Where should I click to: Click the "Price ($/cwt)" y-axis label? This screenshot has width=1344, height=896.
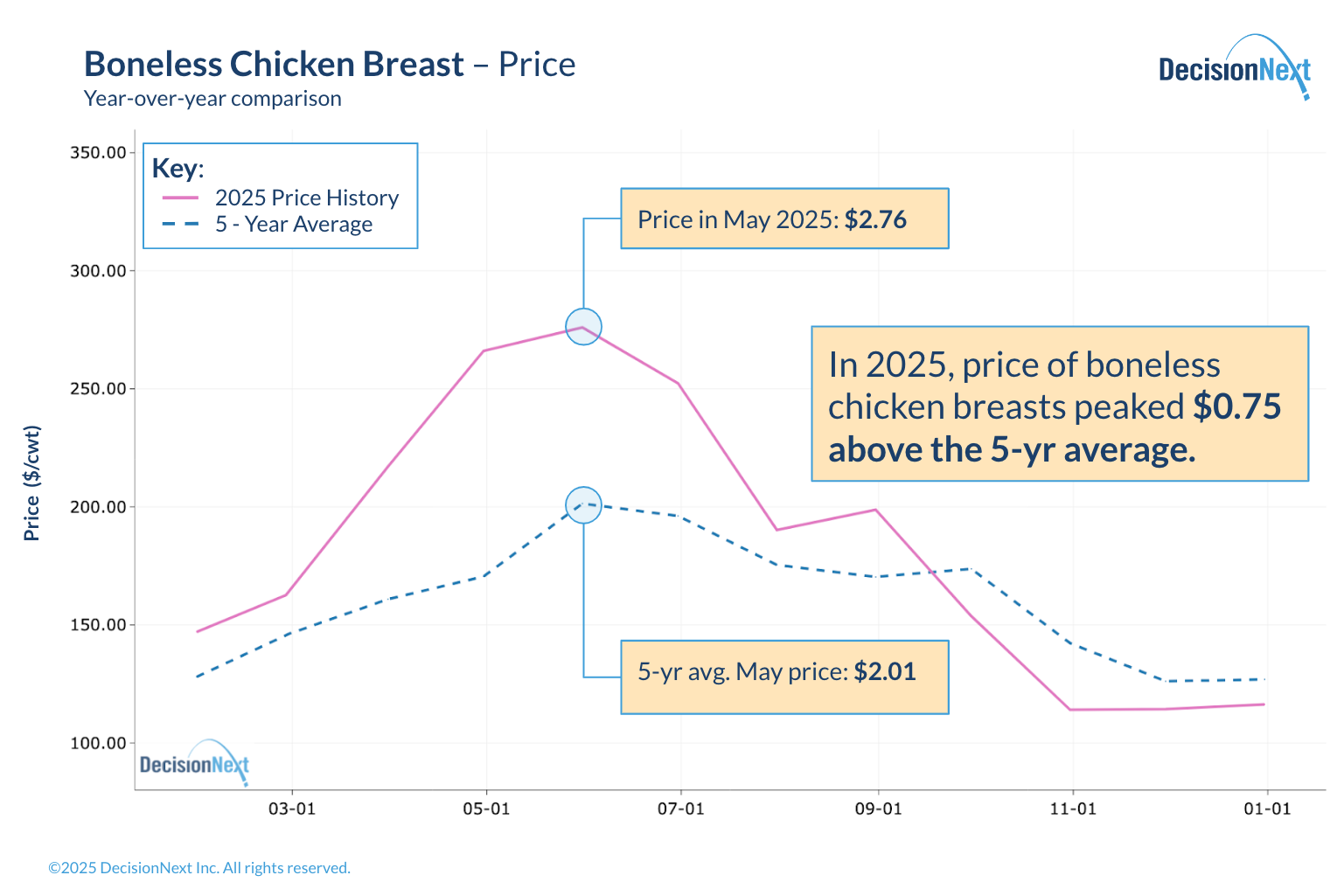point(32,483)
